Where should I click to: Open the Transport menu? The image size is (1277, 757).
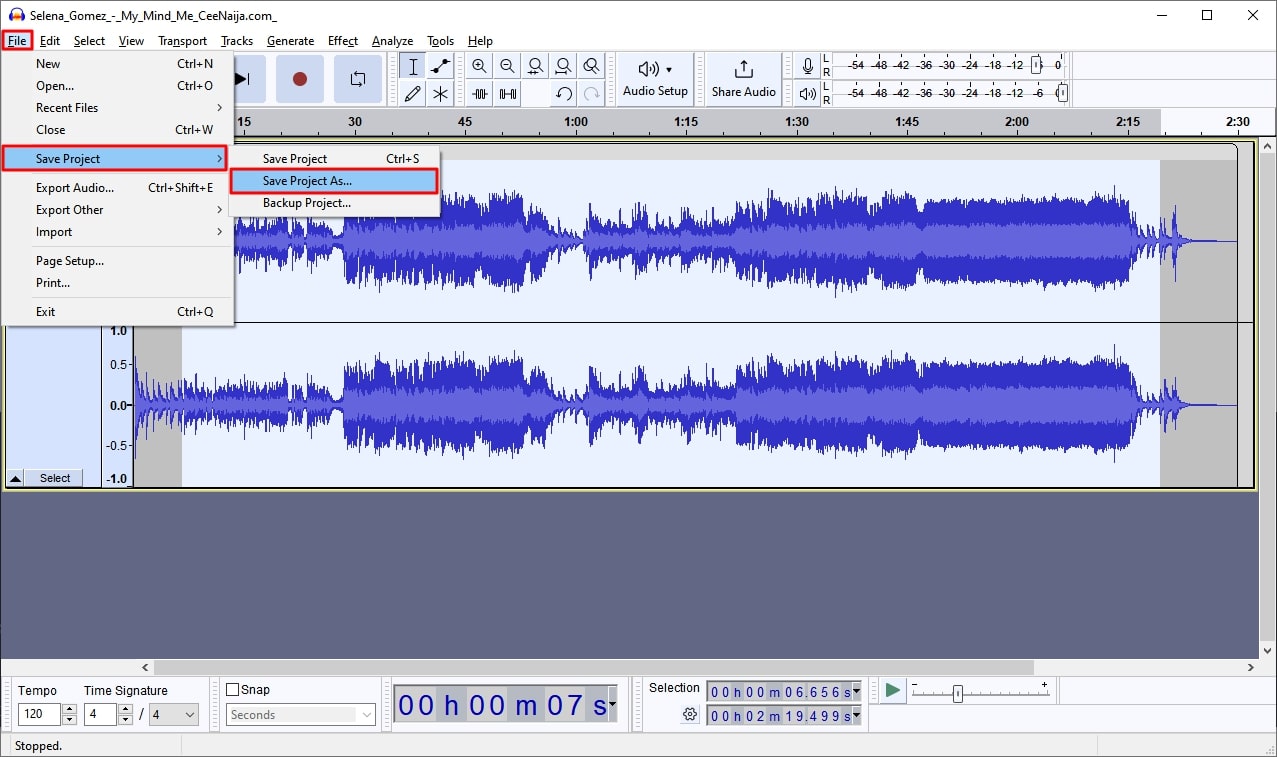click(182, 41)
